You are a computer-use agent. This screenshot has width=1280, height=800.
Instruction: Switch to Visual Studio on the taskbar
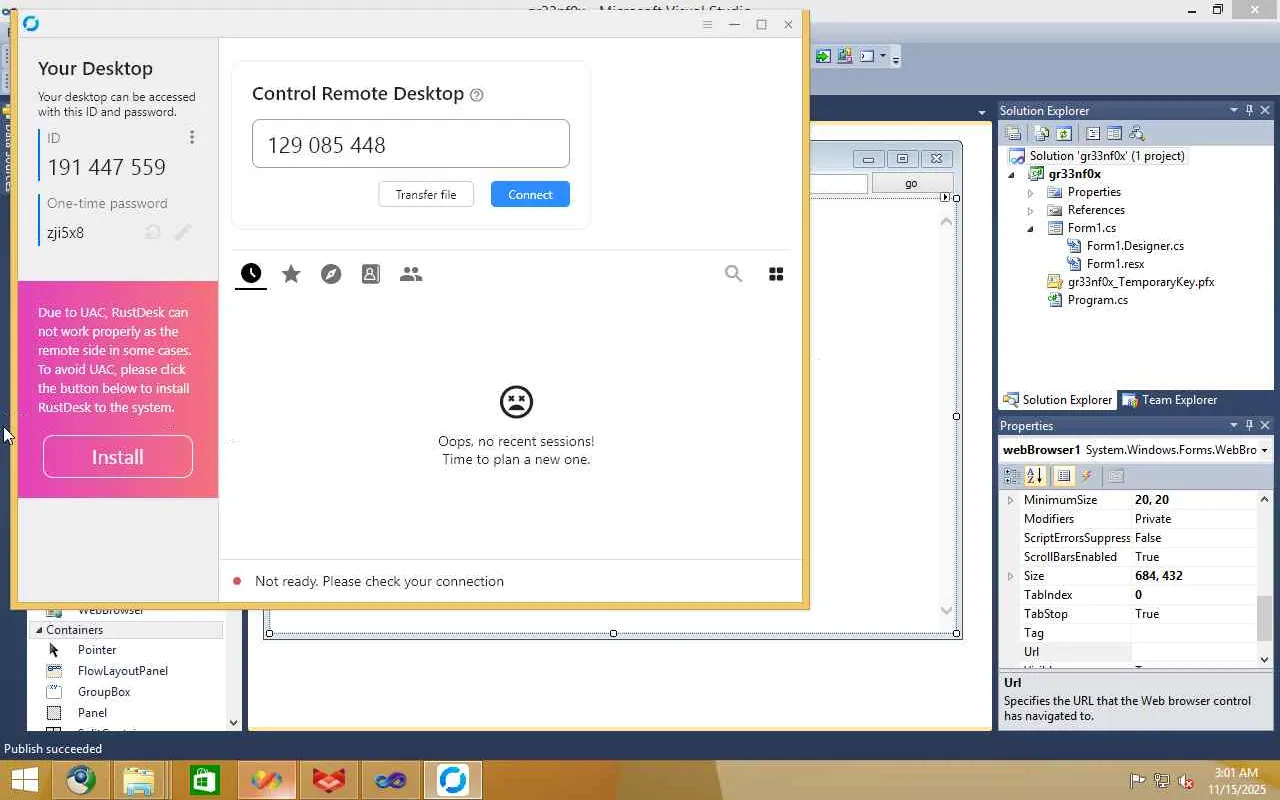(390, 780)
